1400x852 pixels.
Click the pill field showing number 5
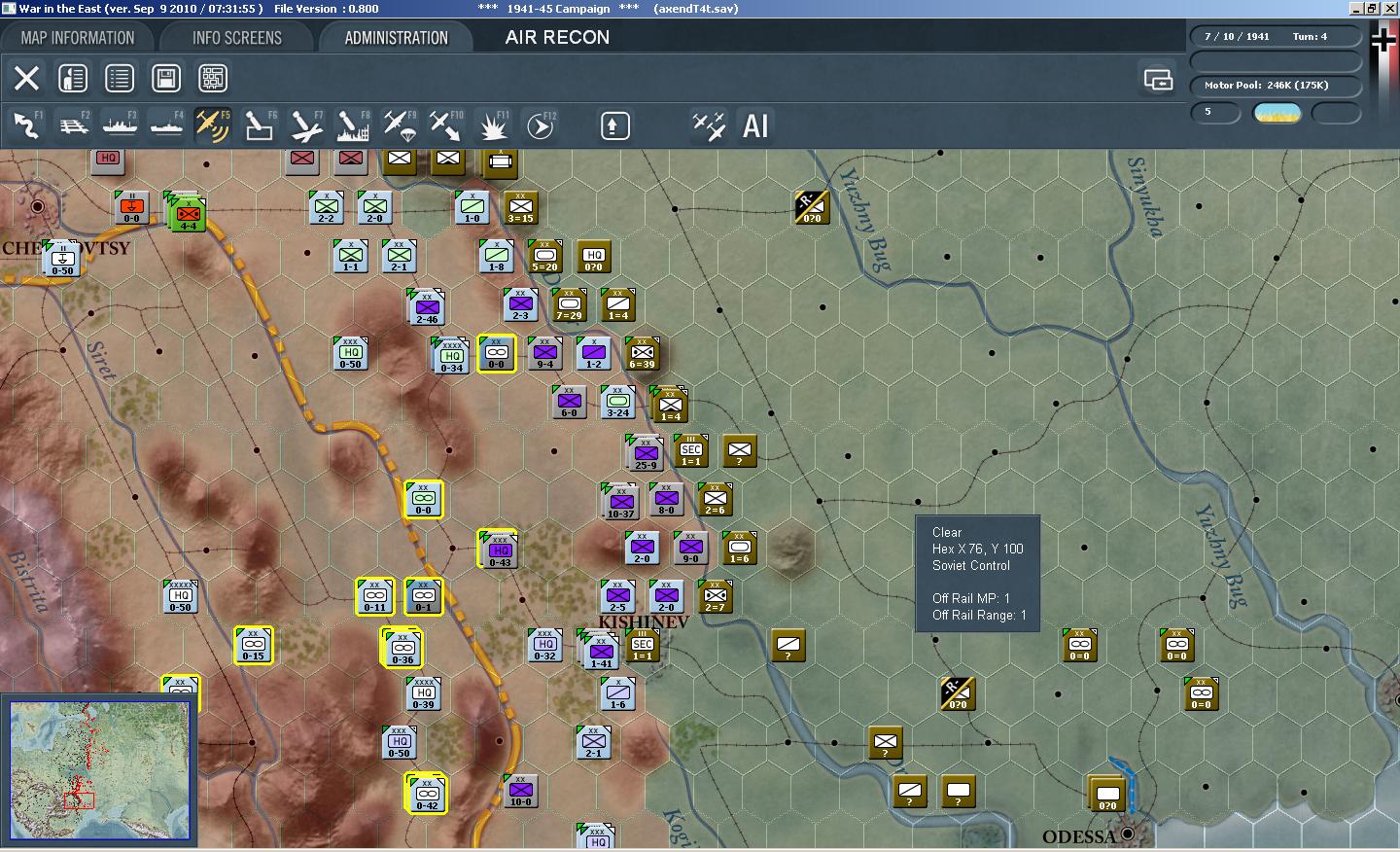(1215, 113)
